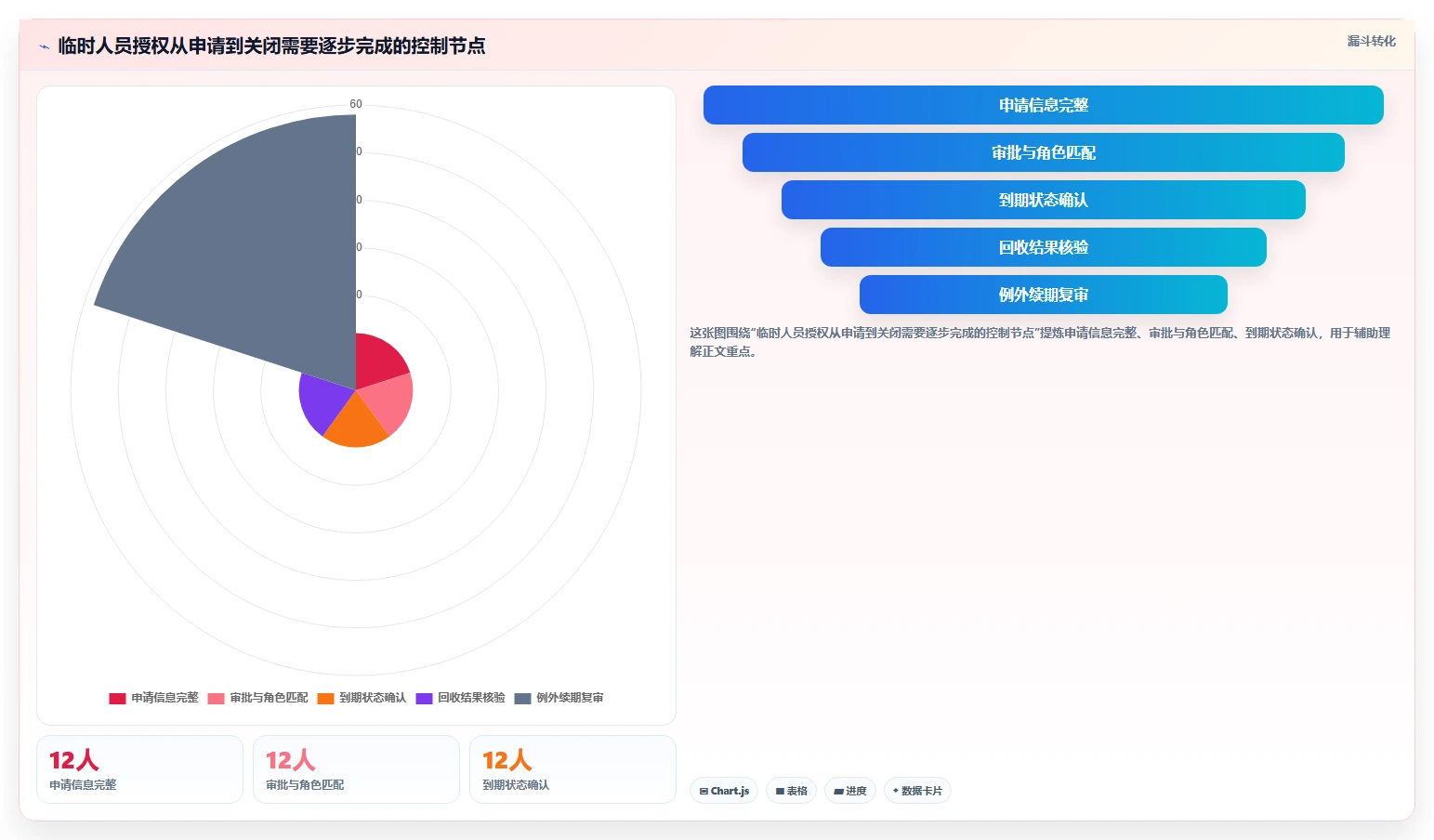Toggle the pink 审批与角色匹配 legend swatch

[216, 698]
